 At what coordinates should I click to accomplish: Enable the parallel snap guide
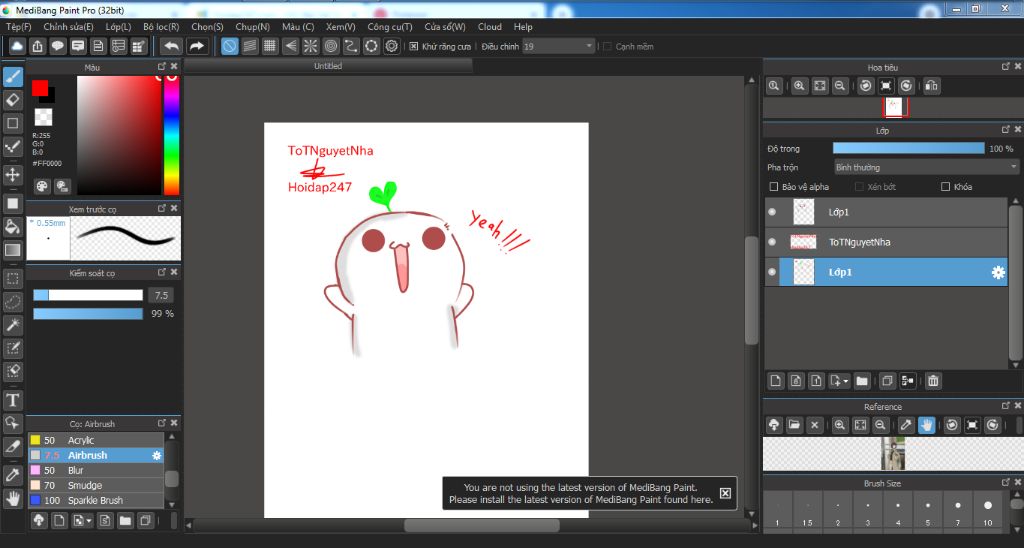[x=249, y=46]
